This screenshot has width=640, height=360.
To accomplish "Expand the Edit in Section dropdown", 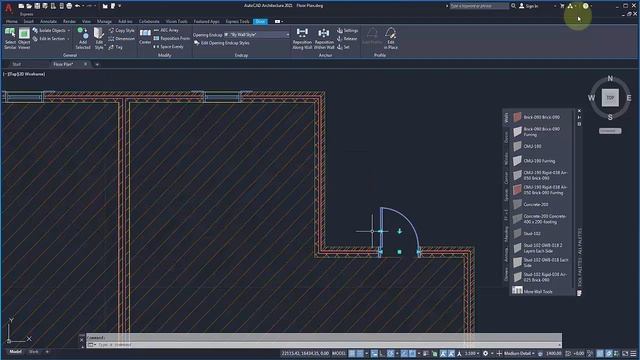I will (68, 39).
